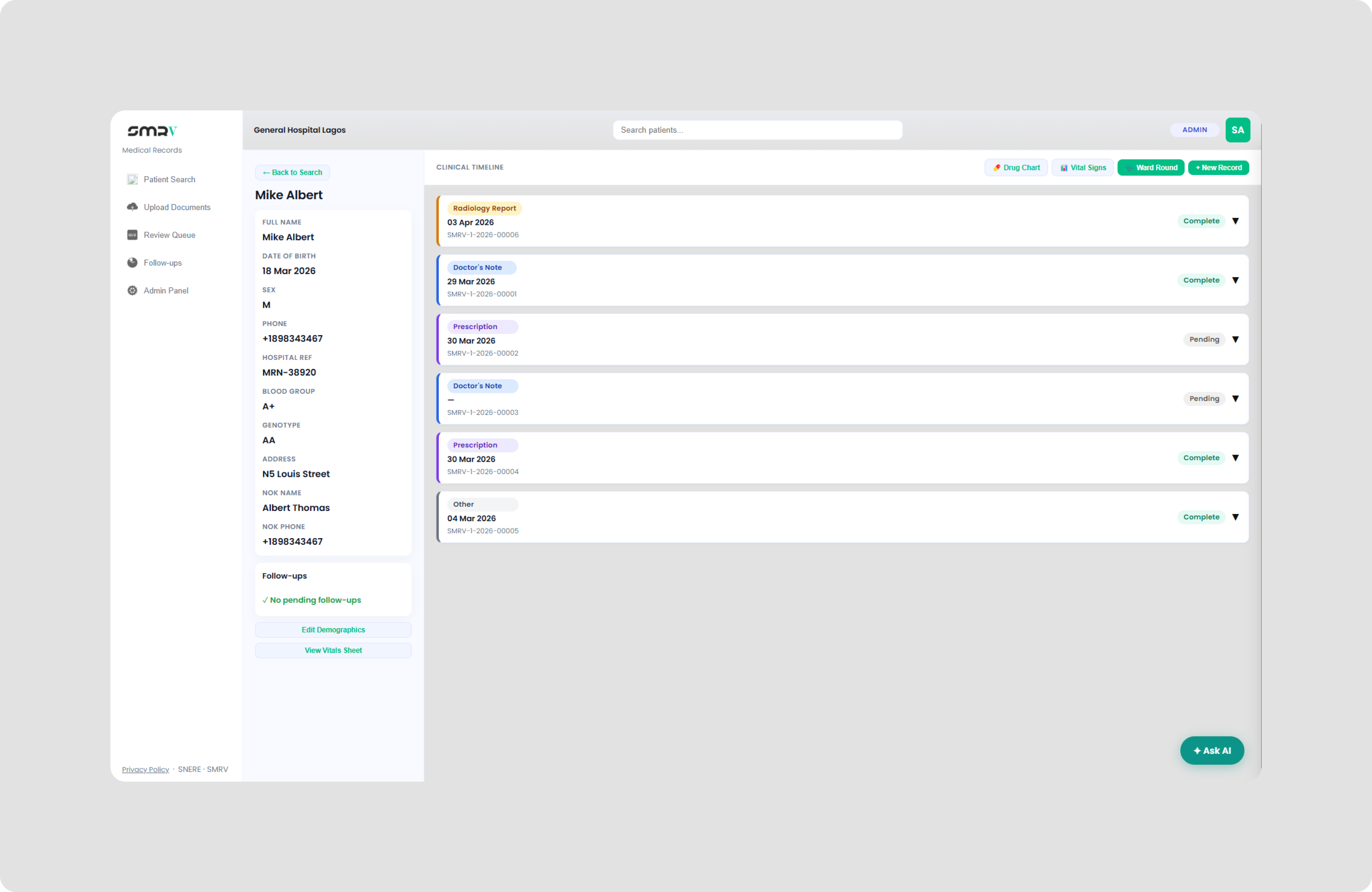The image size is (1372, 892).
Task: Go Back to Search
Action: click(x=292, y=172)
